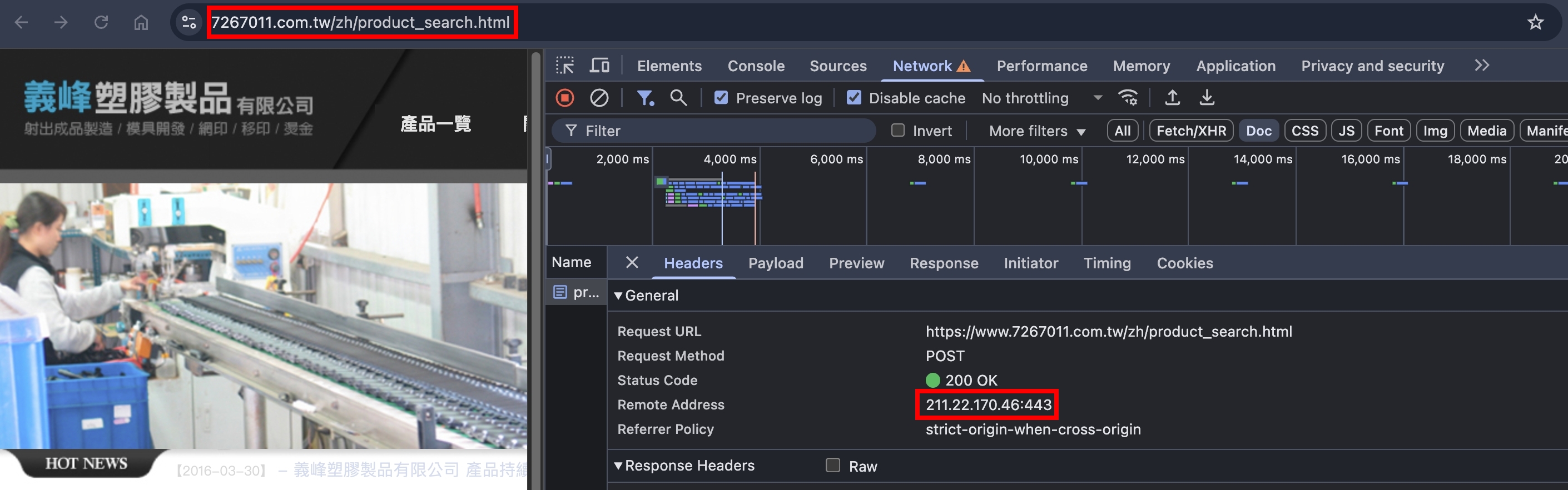Screen dimensions: 1568x490
Task: Toggle the Disable cache checkbox
Action: [854, 97]
